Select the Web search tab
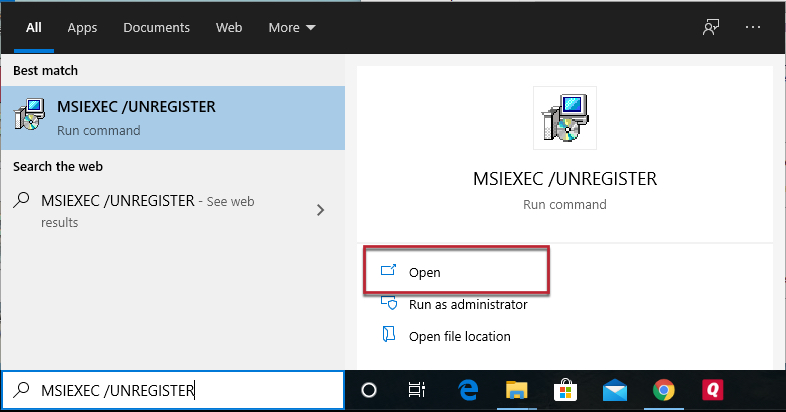Viewport: 786px width, 412px height. coord(229,28)
